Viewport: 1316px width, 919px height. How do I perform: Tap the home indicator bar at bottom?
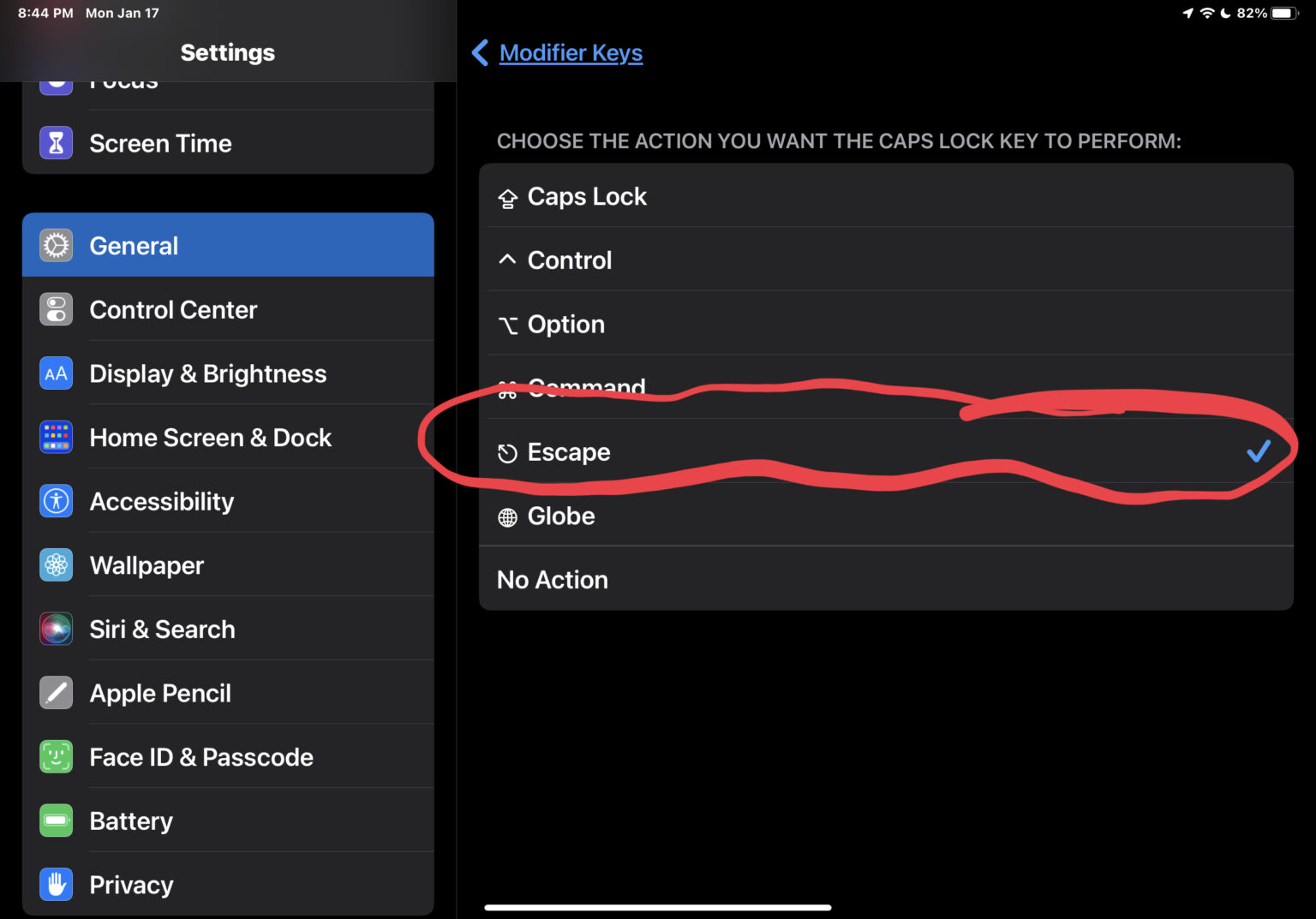657,907
